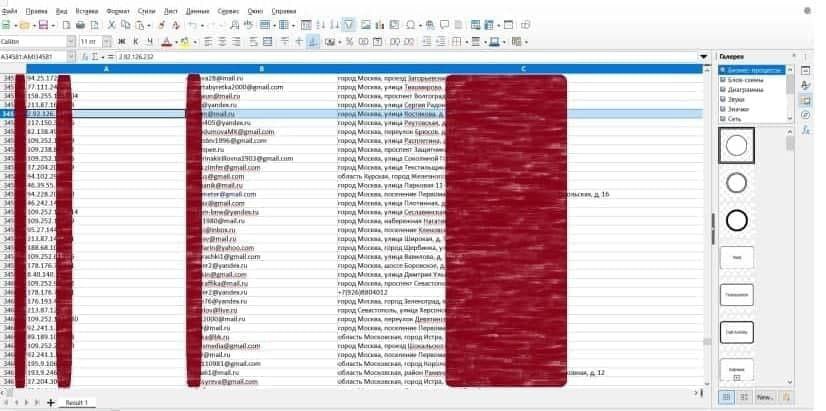This screenshot has height=411, width=826.
Task: Select the Result 1 sheet tab
Action: pos(77,403)
